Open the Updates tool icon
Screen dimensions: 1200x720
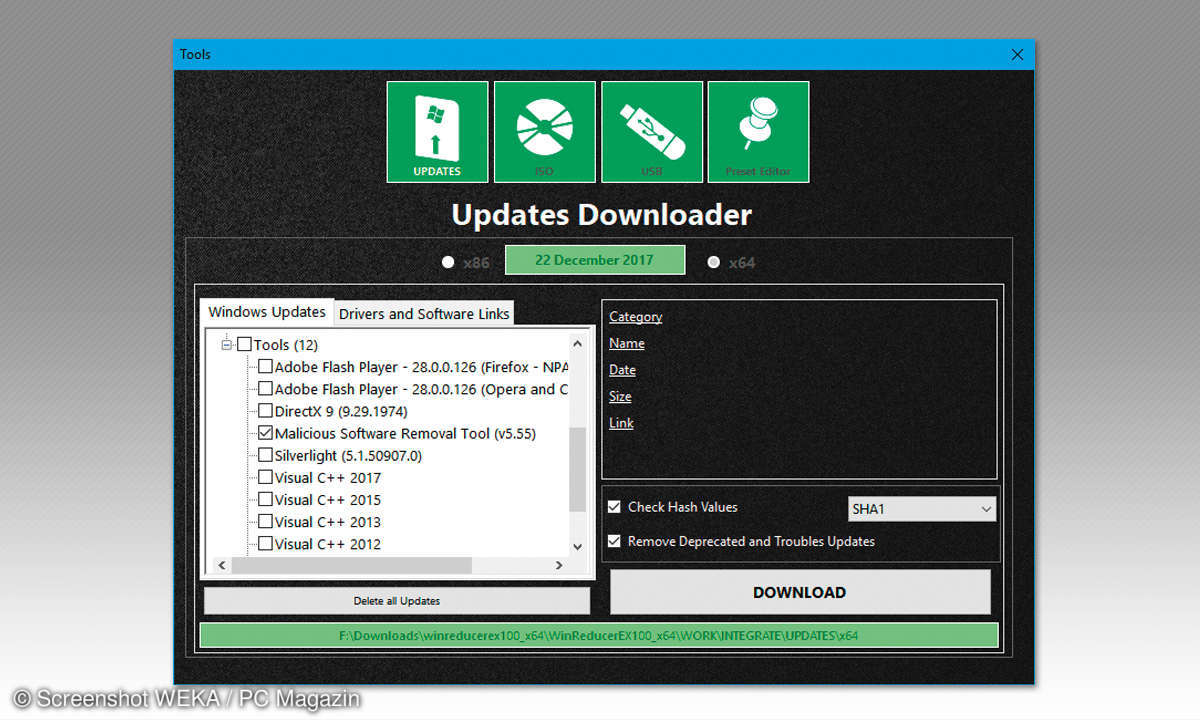[x=437, y=132]
